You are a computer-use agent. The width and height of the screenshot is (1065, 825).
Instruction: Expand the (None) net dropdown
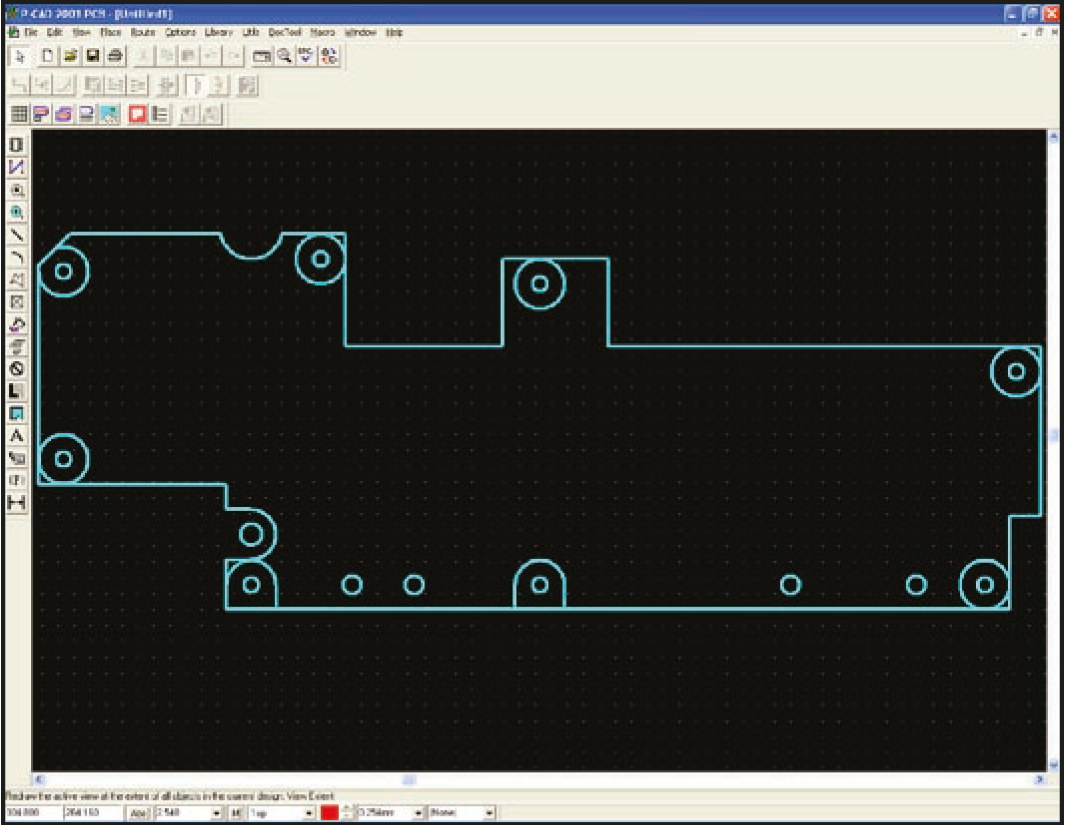tap(489, 813)
